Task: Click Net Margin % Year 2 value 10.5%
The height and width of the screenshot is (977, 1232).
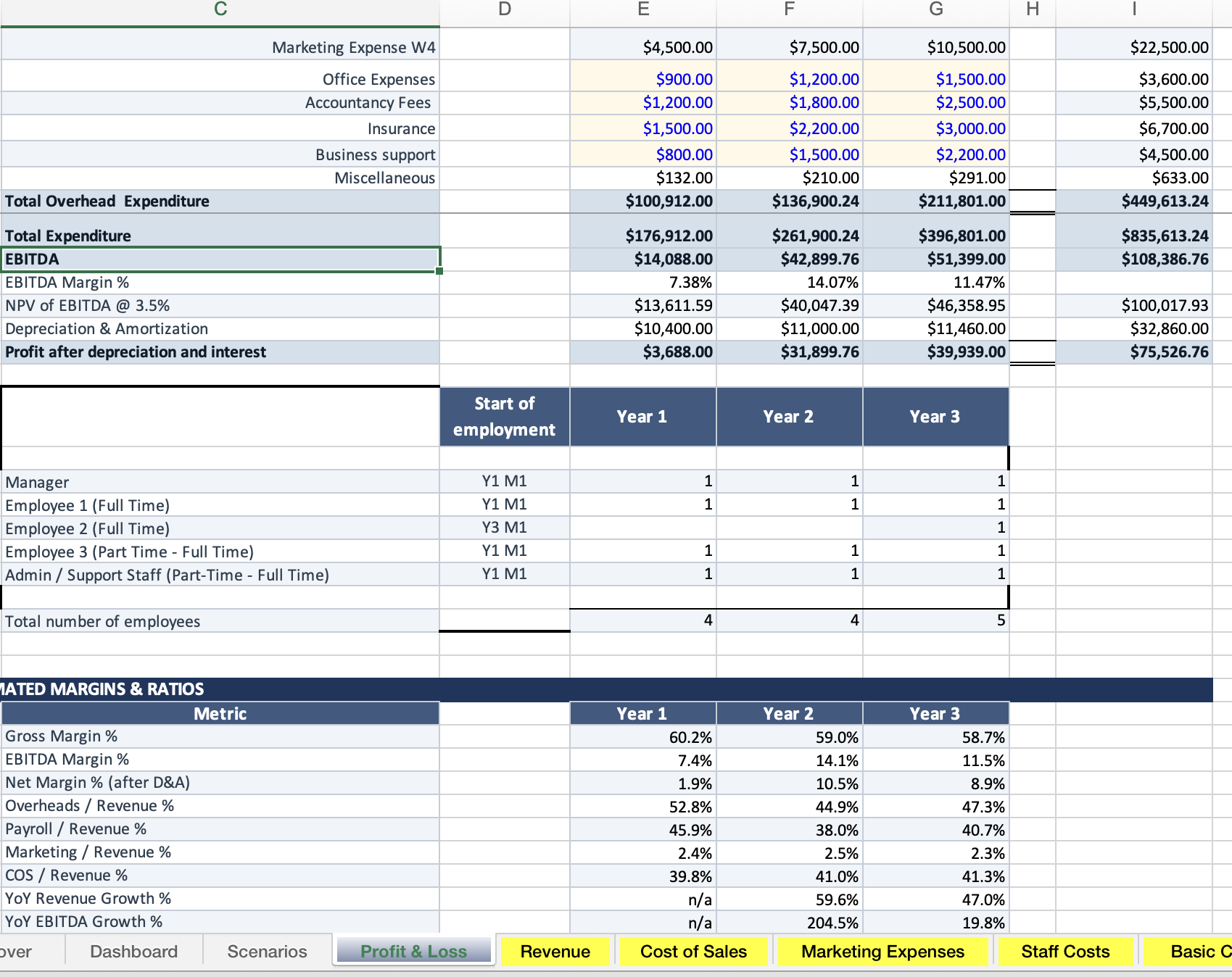Action: coord(790,783)
